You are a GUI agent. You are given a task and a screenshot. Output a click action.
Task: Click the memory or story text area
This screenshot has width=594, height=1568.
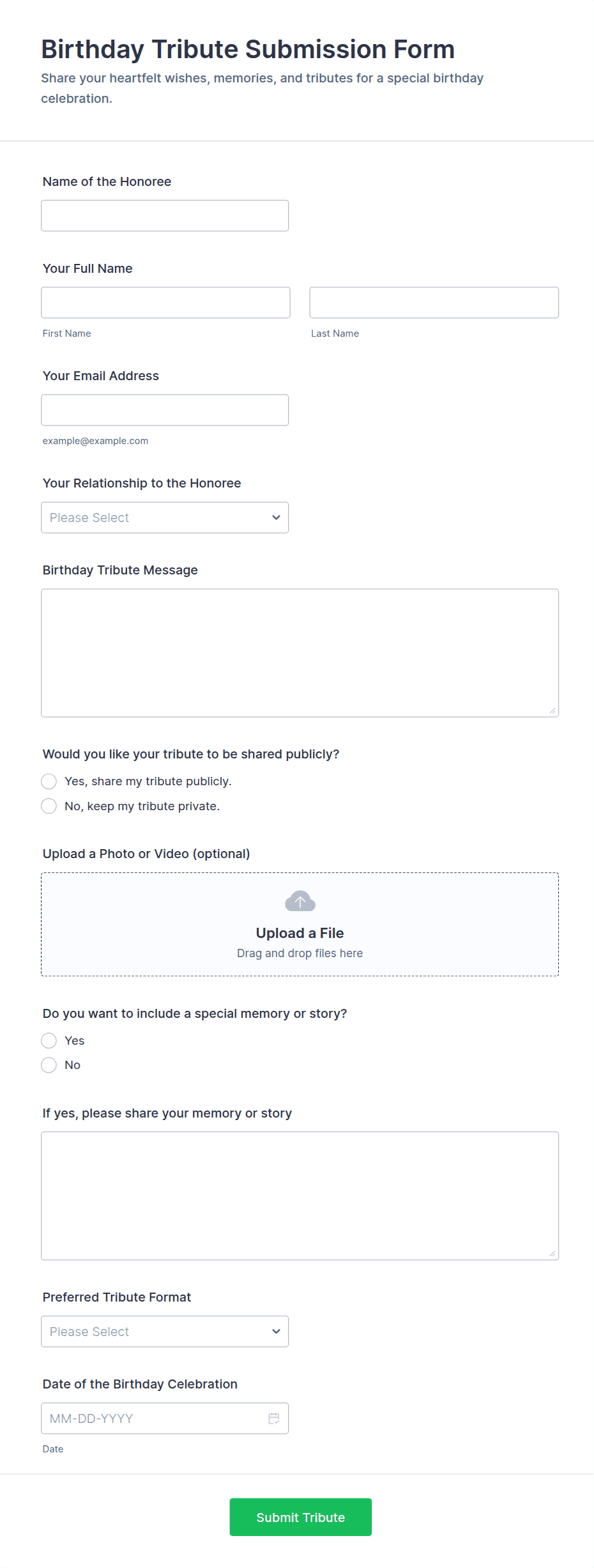click(300, 1196)
